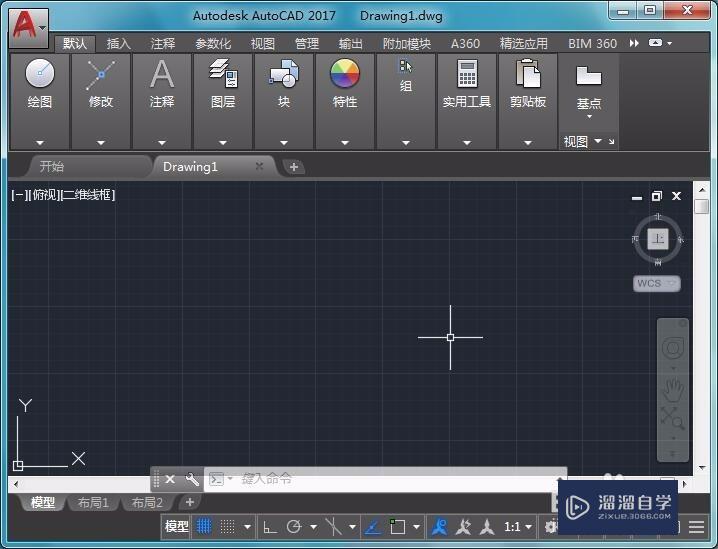The height and width of the screenshot is (549, 718).
Task: Open the Modify (修改) panel icon
Action: 101,74
